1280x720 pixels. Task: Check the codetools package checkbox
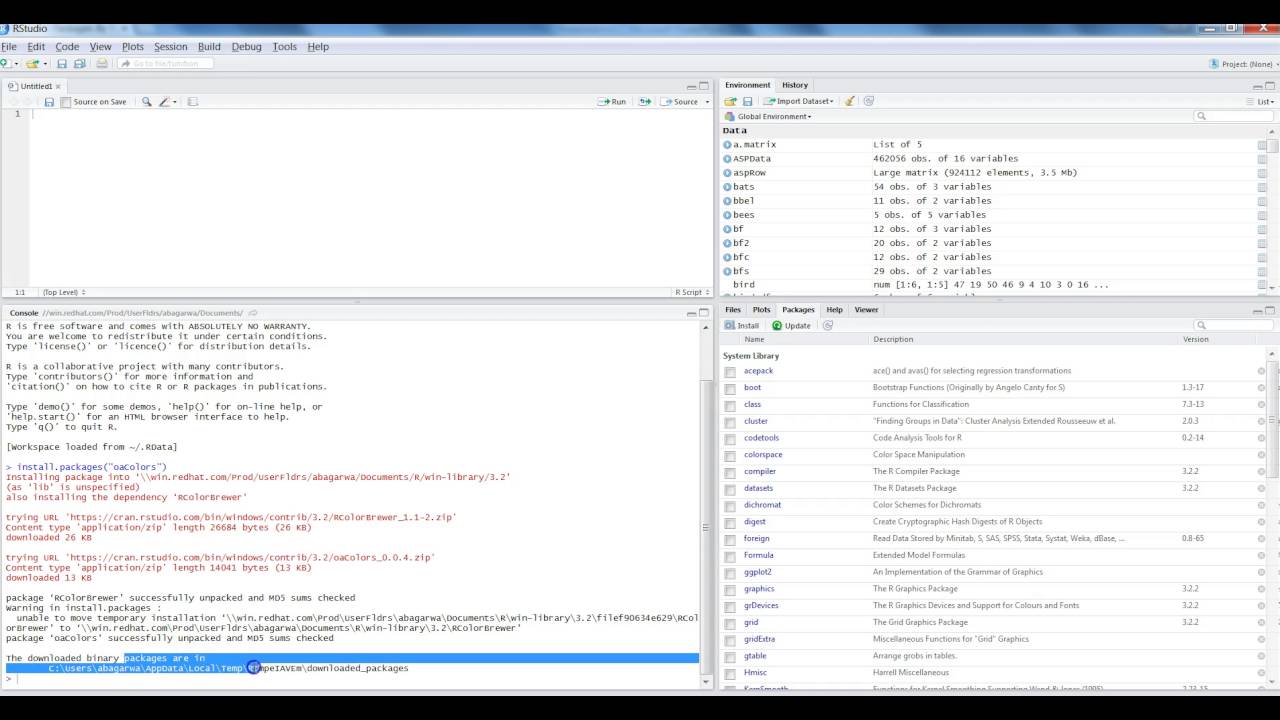point(730,439)
